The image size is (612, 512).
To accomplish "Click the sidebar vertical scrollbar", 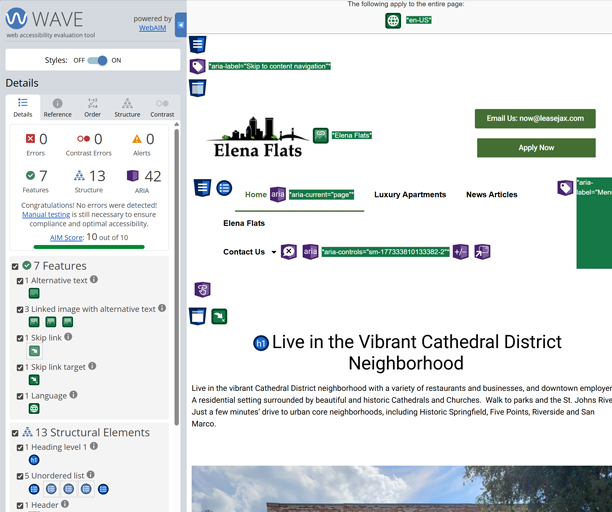I will (x=176, y=277).
